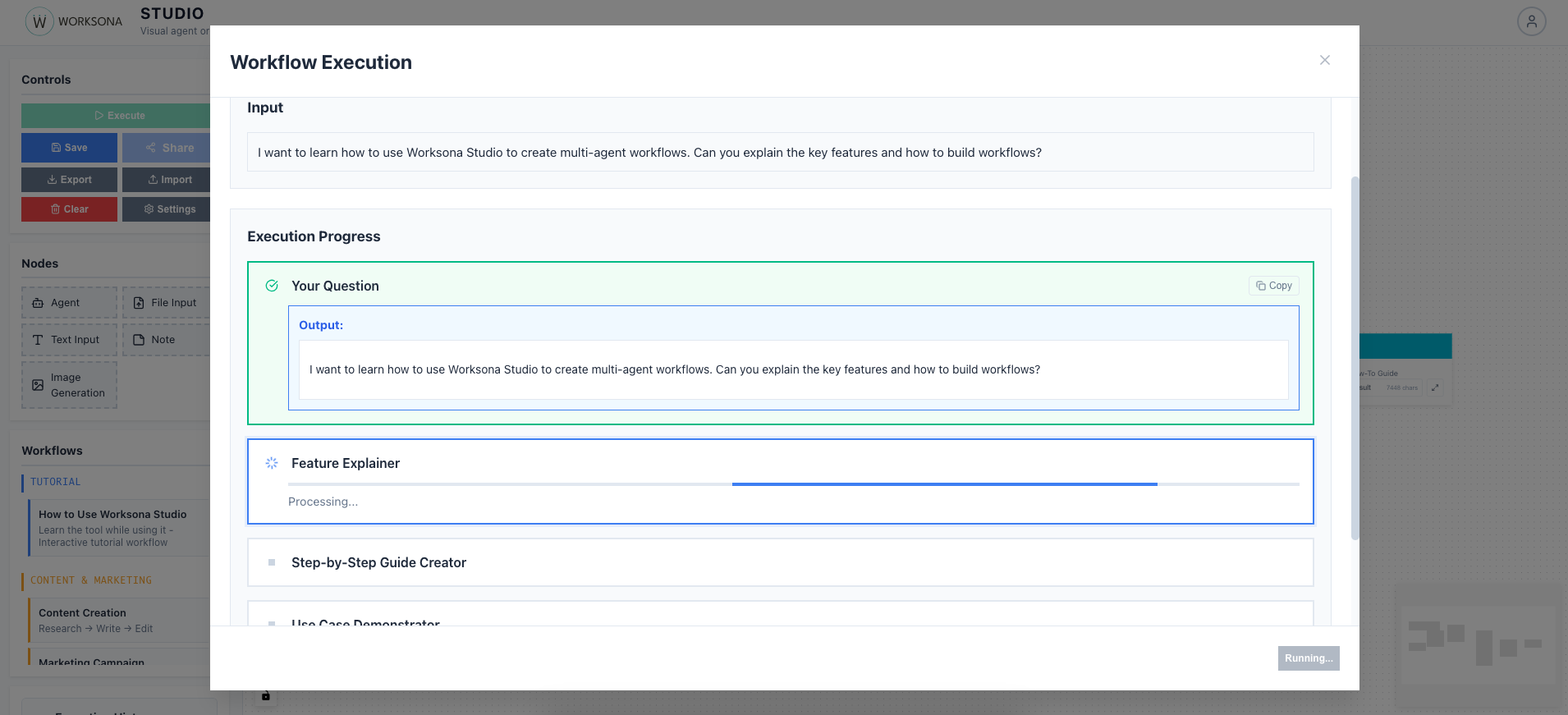
Task: Click the Input text field in dialog
Action: [780, 153]
